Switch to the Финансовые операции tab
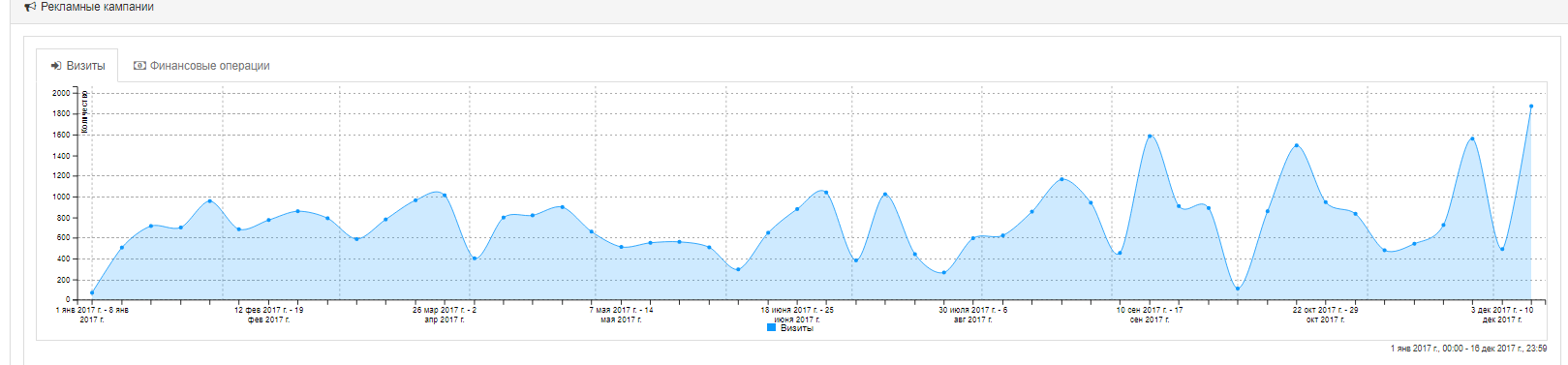This screenshot has width=1568, height=365. [x=201, y=66]
